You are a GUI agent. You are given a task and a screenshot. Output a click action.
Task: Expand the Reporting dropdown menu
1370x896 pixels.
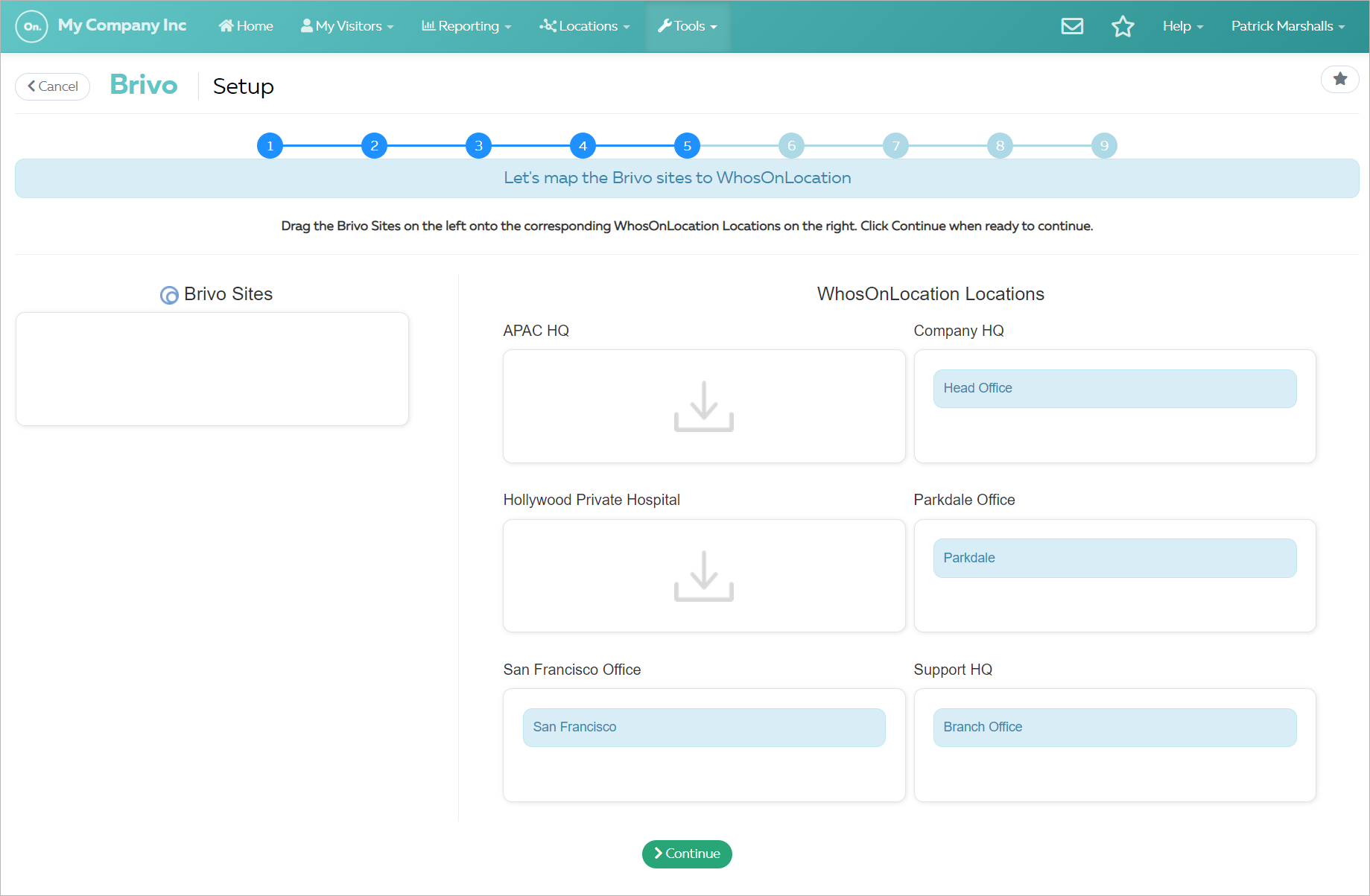pos(466,26)
